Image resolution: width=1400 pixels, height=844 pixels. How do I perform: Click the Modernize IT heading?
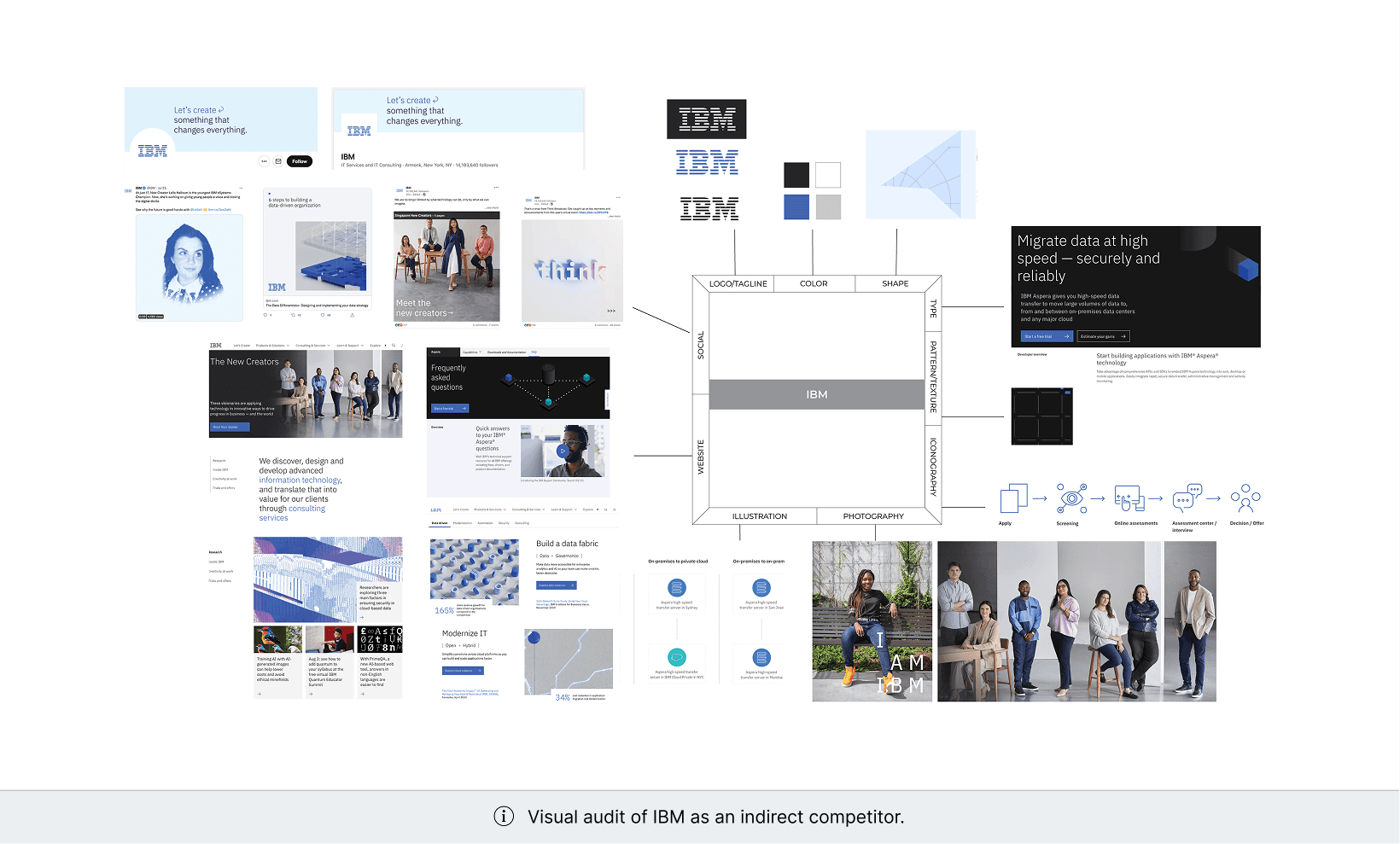pos(464,633)
